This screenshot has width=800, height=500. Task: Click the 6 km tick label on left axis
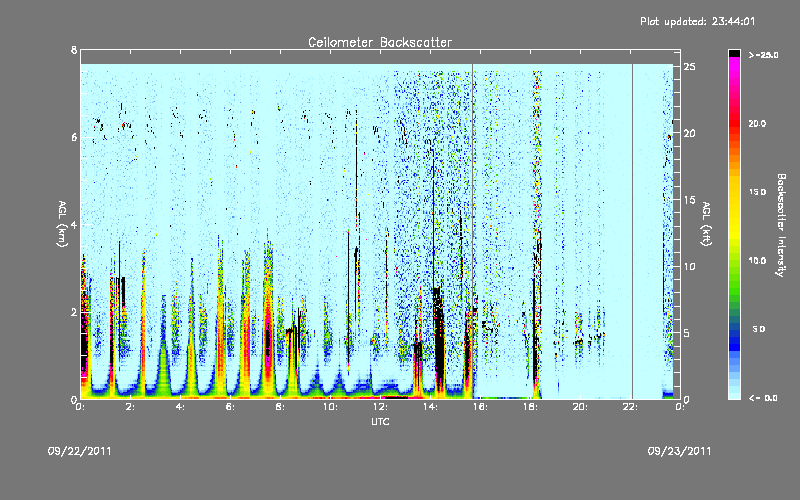click(x=74, y=137)
